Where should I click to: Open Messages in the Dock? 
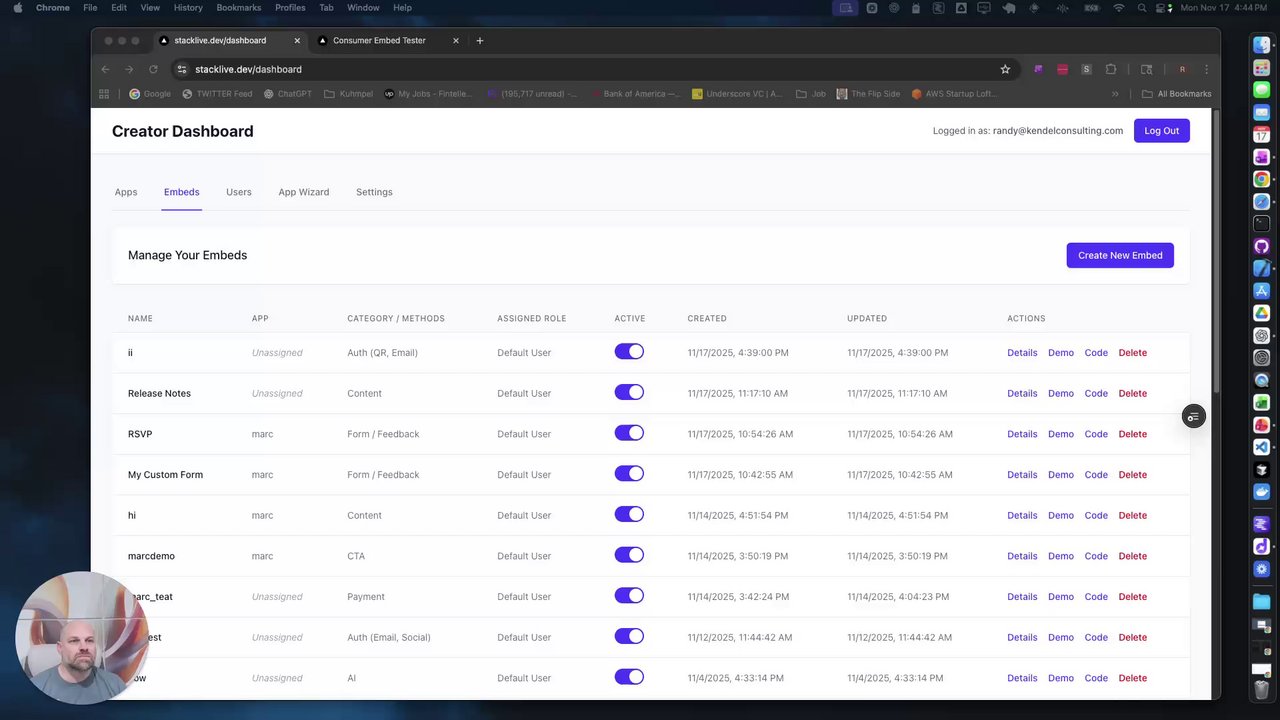(1262, 90)
